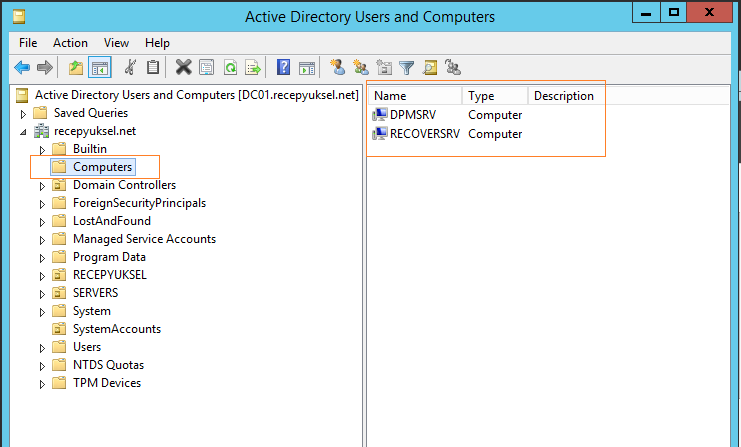
Task: Click the Cut scissors icon
Action: 130,68
